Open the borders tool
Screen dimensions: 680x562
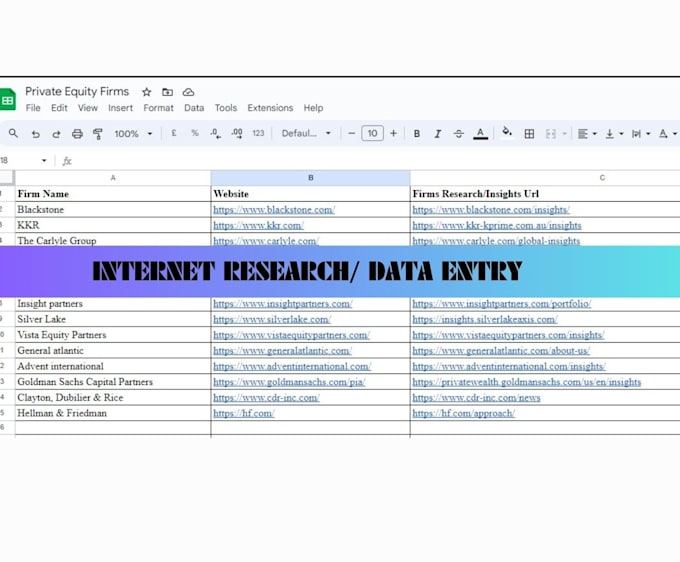tap(529, 134)
